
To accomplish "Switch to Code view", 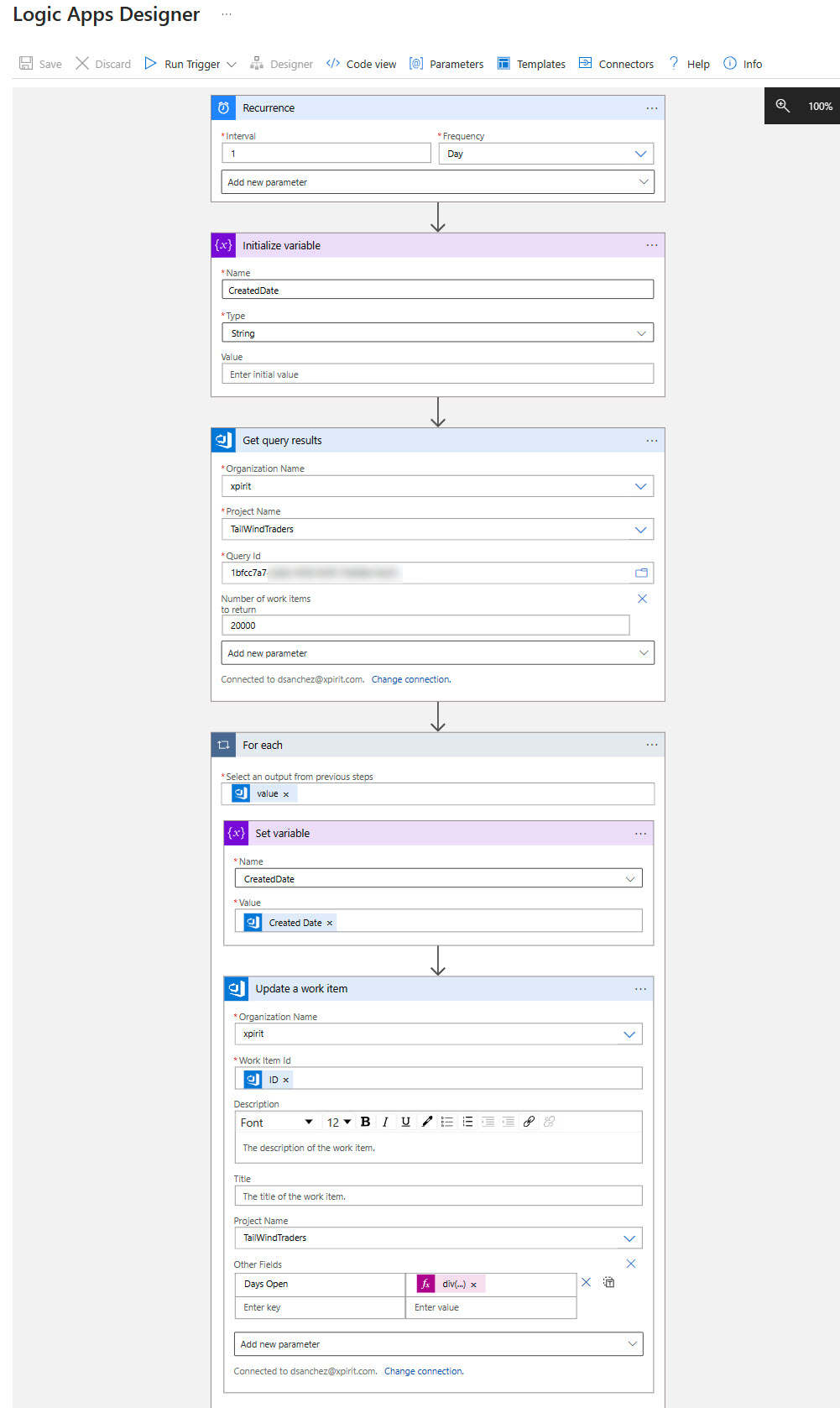I will 362,64.
